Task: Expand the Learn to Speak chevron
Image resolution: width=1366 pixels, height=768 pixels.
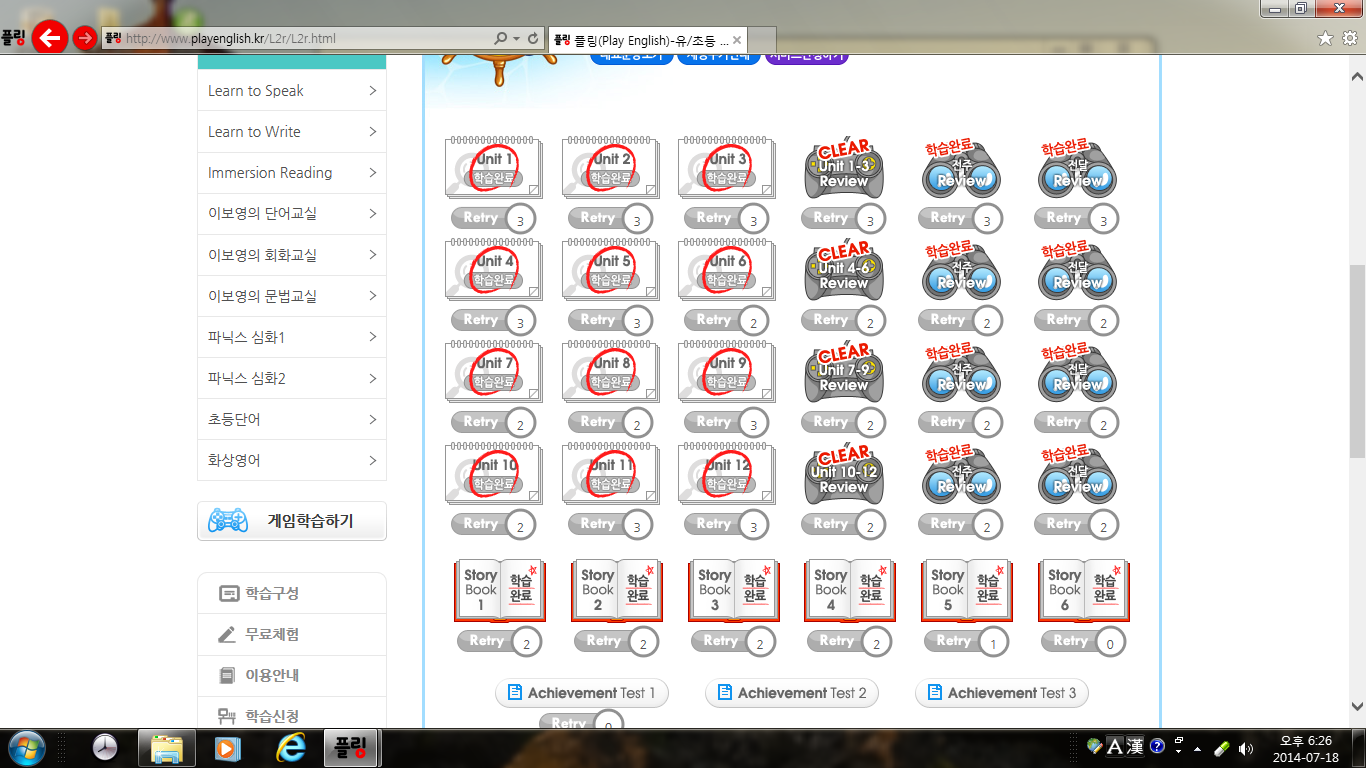Action: [x=372, y=90]
